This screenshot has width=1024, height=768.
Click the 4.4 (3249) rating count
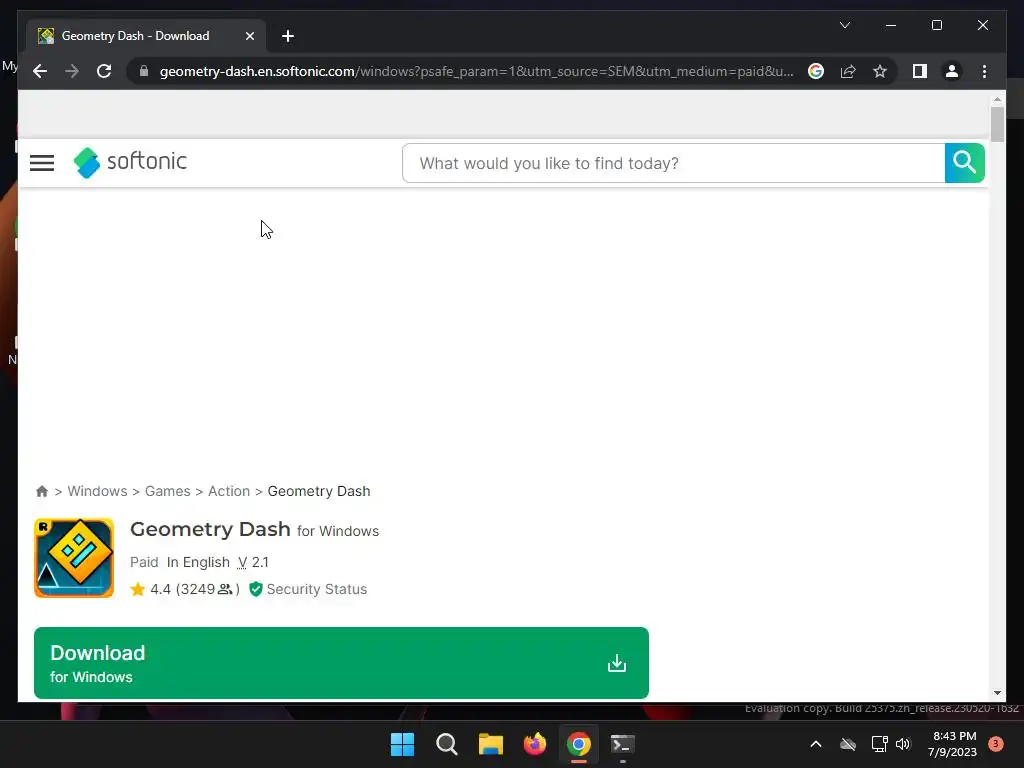[195, 589]
